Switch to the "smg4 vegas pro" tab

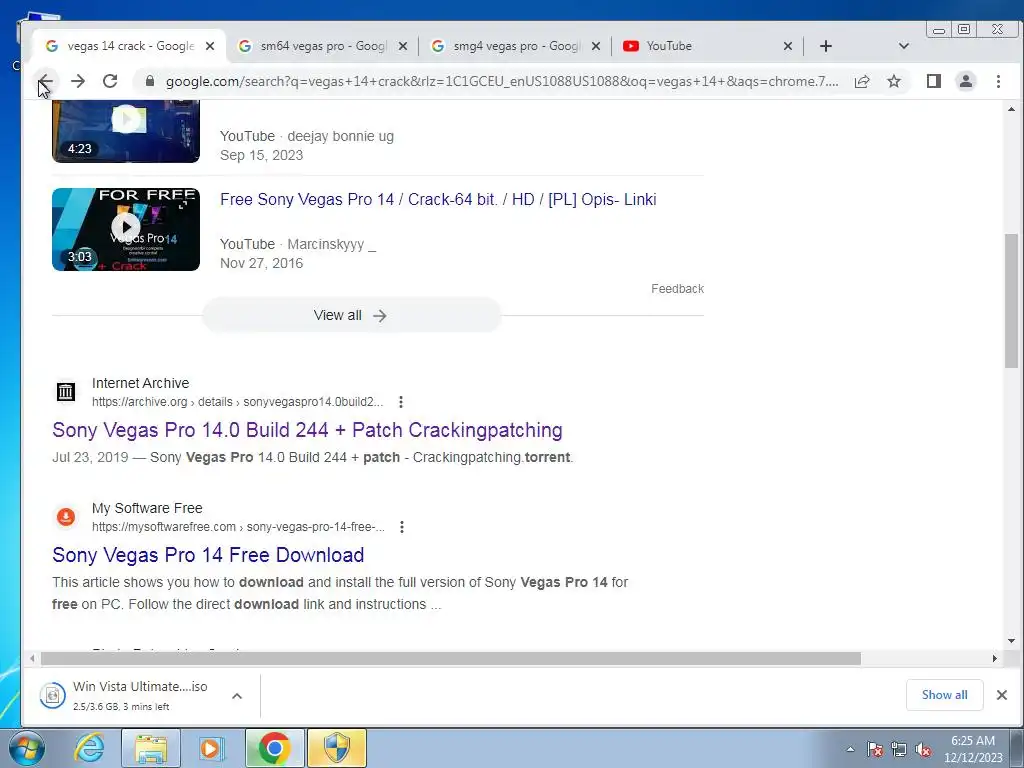tap(516, 46)
